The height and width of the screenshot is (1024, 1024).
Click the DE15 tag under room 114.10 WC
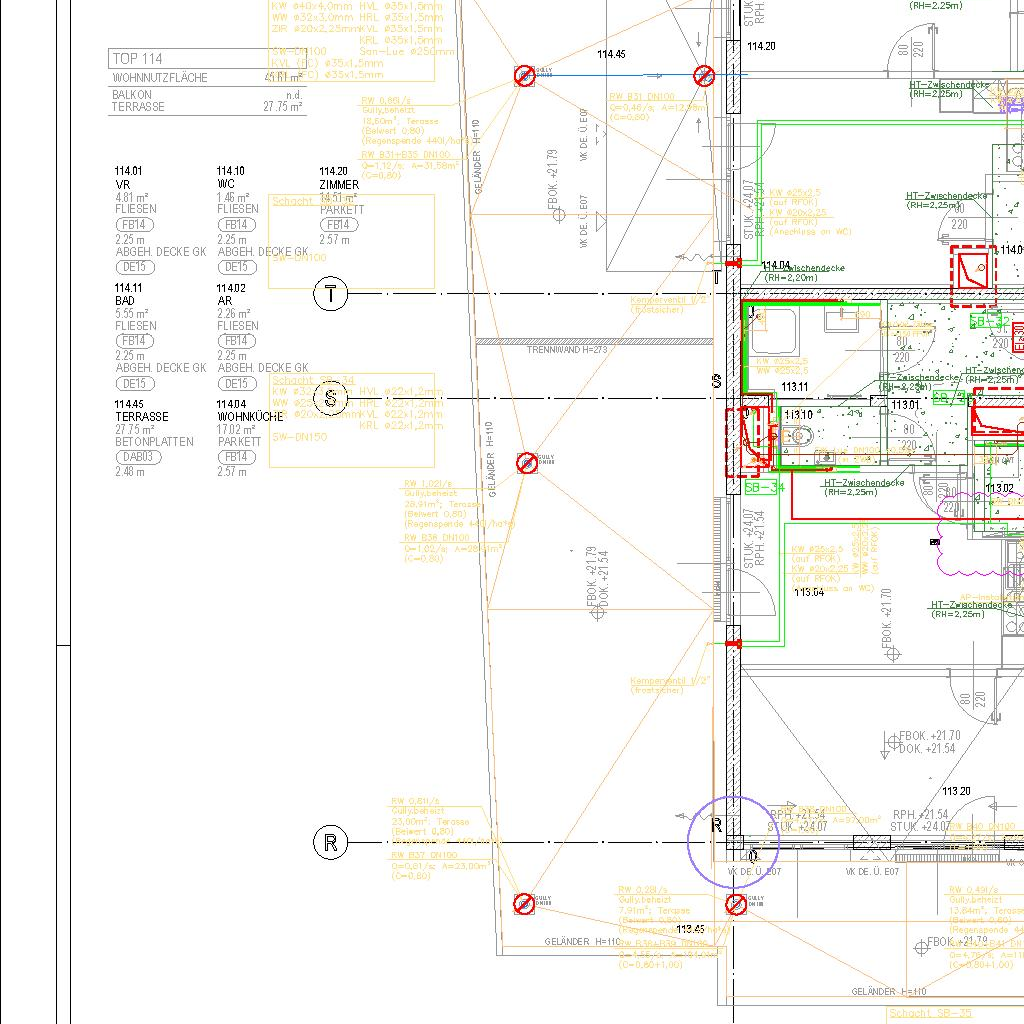click(236, 267)
